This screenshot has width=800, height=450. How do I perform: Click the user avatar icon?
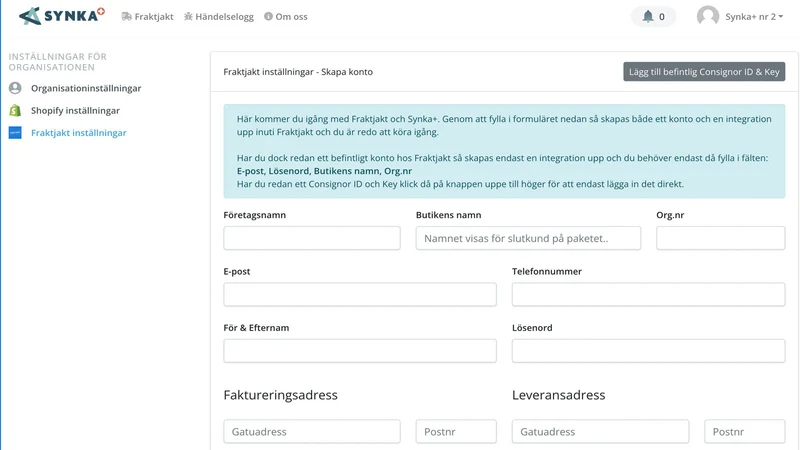pyautogui.click(x=708, y=16)
